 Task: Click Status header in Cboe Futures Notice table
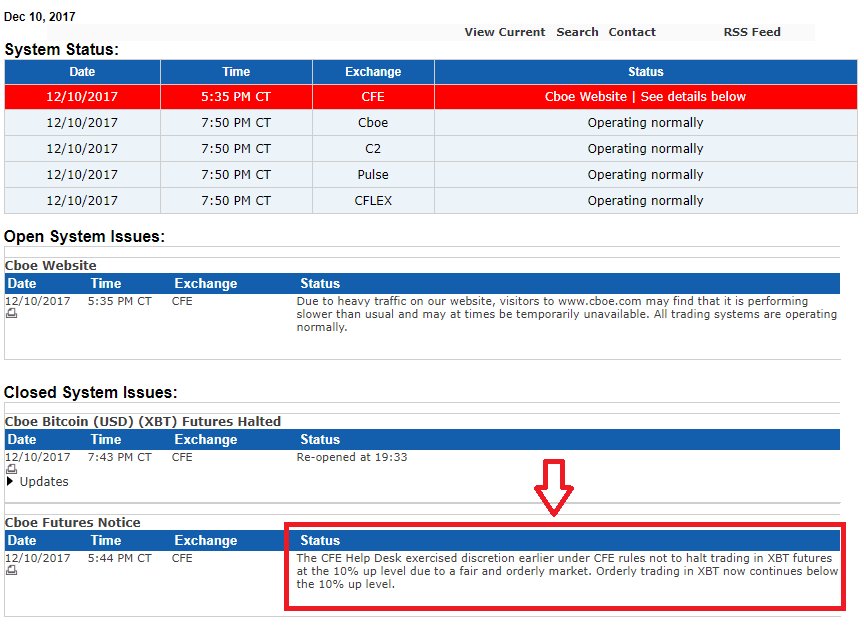pyautogui.click(x=320, y=540)
